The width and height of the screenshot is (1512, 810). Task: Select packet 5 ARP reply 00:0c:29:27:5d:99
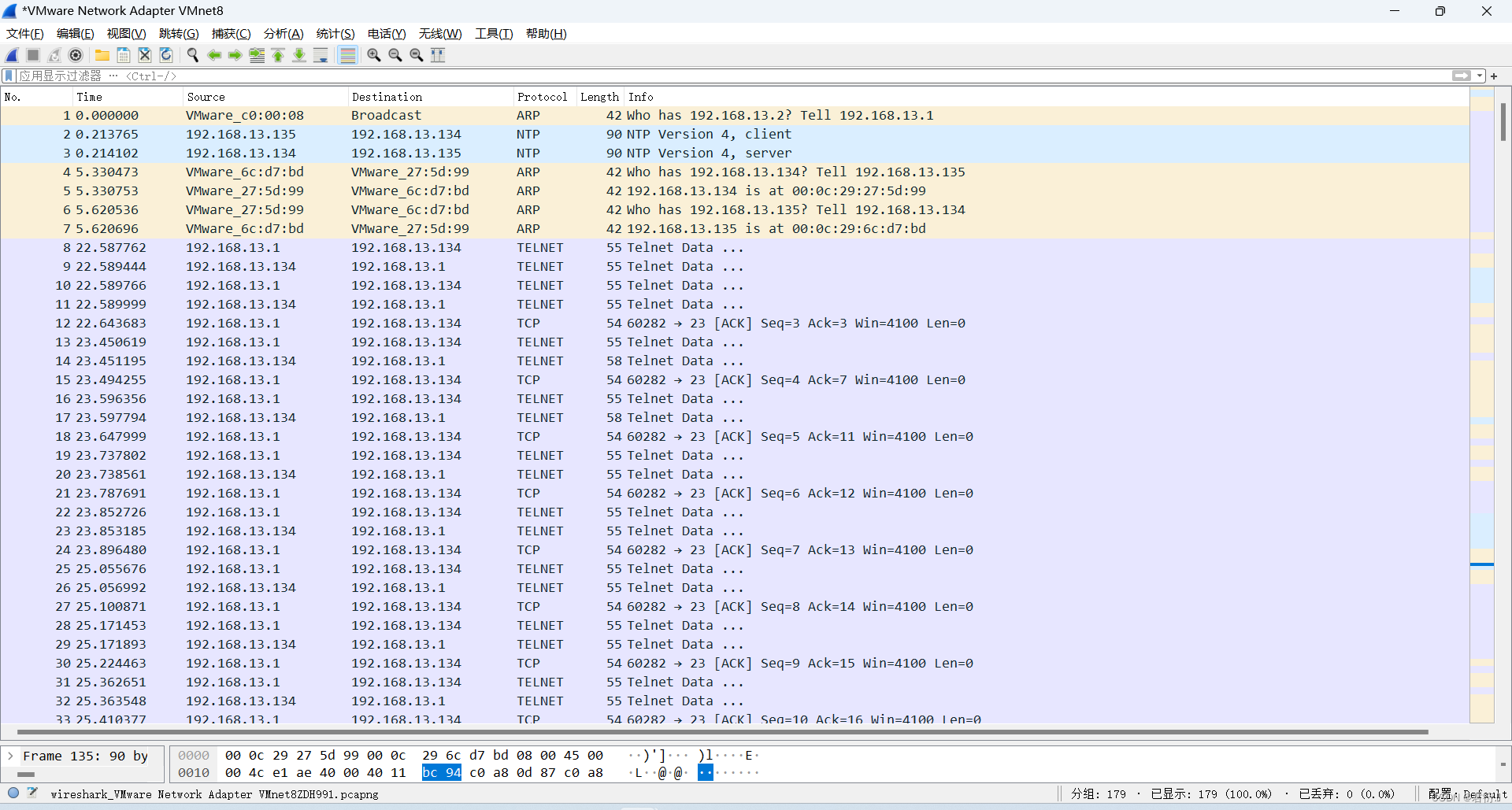735,190
